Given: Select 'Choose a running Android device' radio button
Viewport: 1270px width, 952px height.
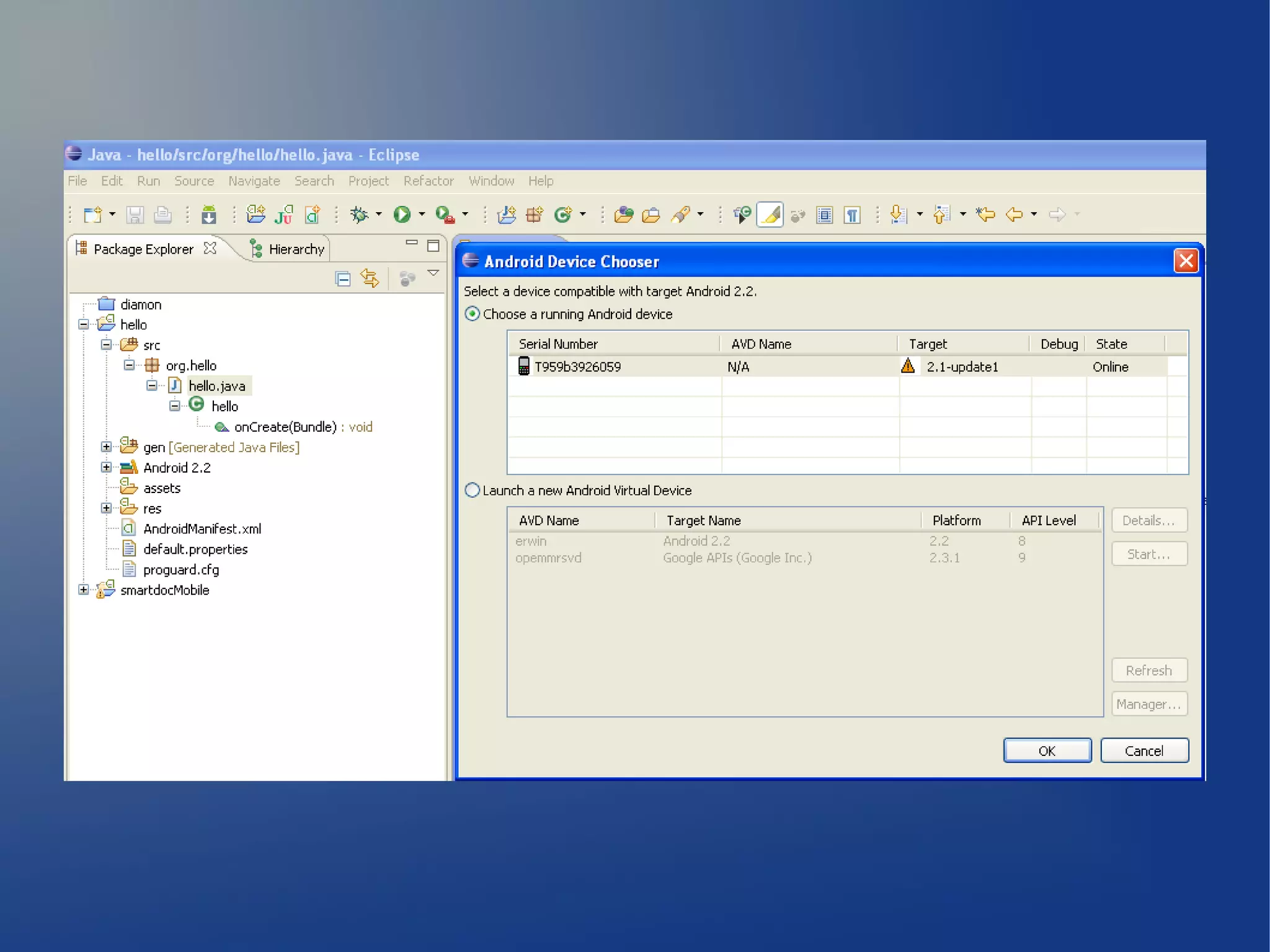Looking at the screenshot, I should pyautogui.click(x=473, y=314).
